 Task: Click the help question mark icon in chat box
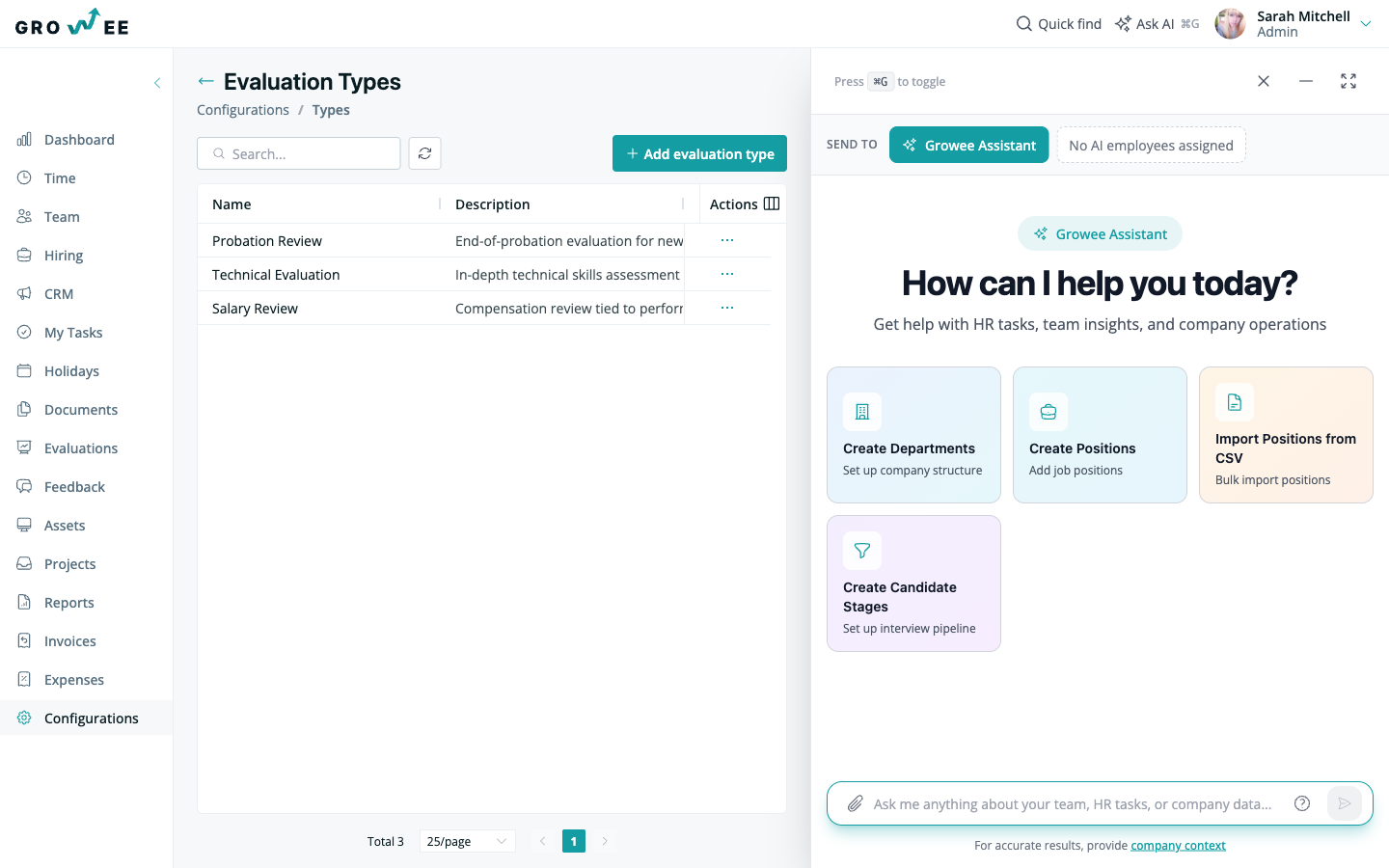point(1302,803)
